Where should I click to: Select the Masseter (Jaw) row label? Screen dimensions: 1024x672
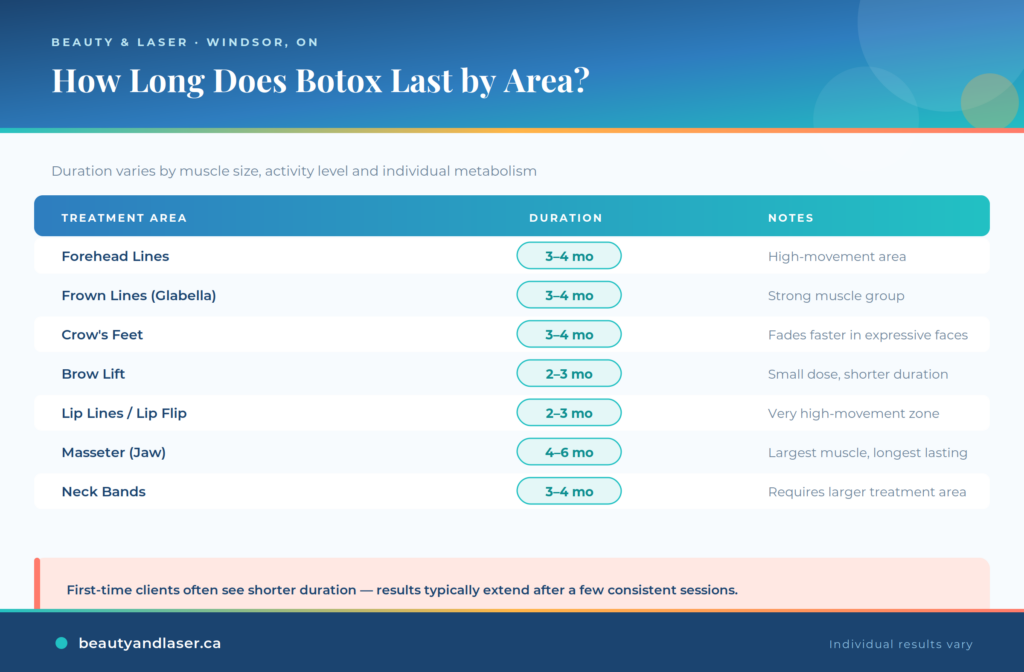pos(114,452)
